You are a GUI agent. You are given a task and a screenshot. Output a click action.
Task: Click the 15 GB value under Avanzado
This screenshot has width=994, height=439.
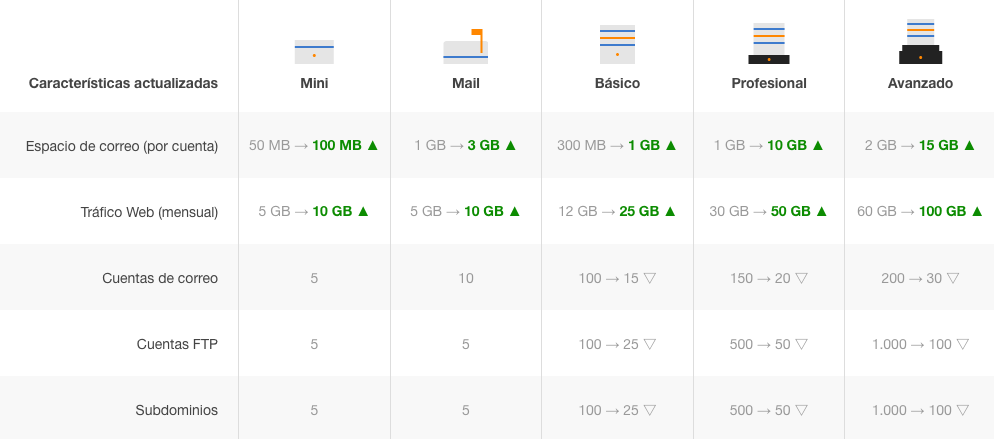(x=939, y=145)
